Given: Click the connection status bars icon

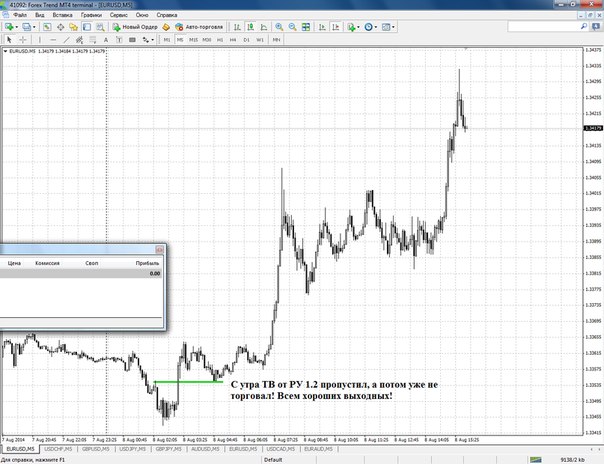Looking at the screenshot, I should 535,460.
